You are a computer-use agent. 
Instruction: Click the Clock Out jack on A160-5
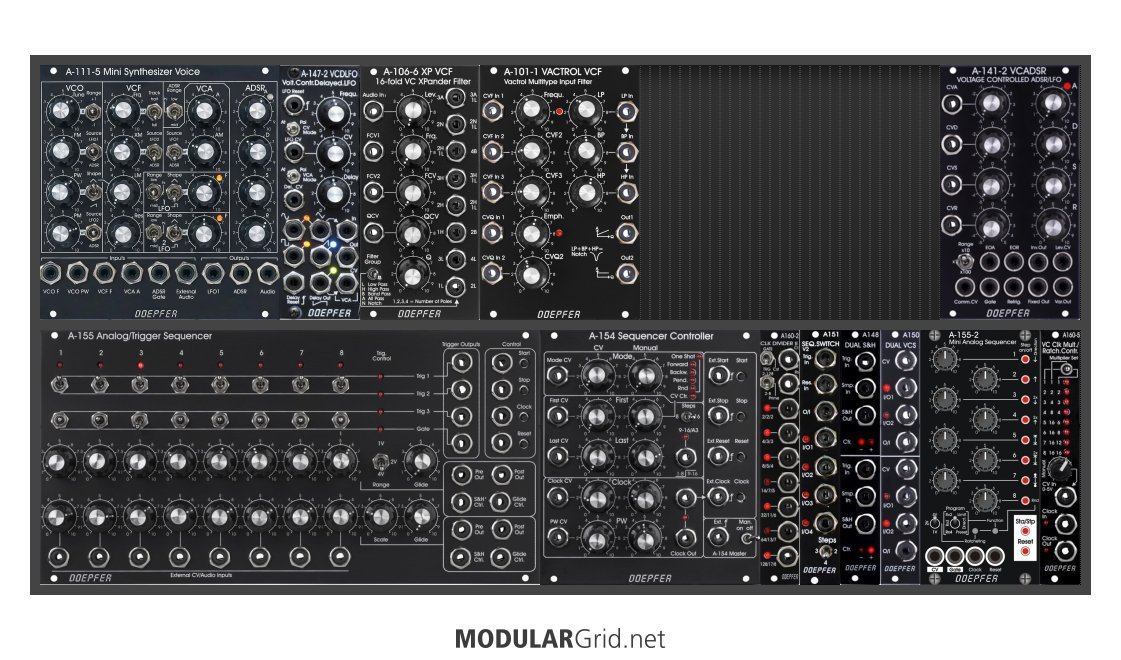1065,551
